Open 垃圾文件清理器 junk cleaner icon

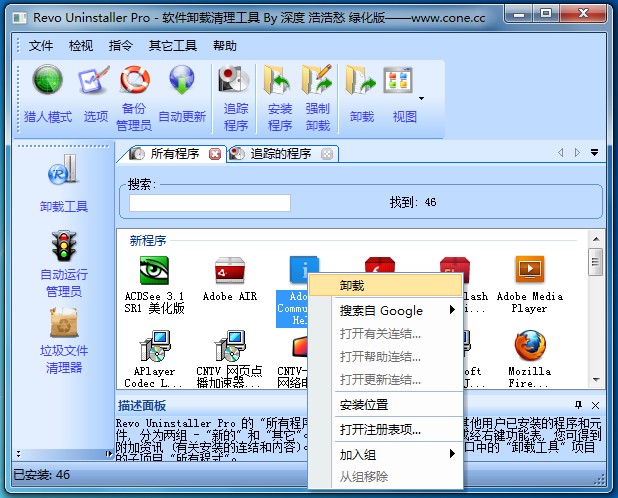click(x=63, y=323)
